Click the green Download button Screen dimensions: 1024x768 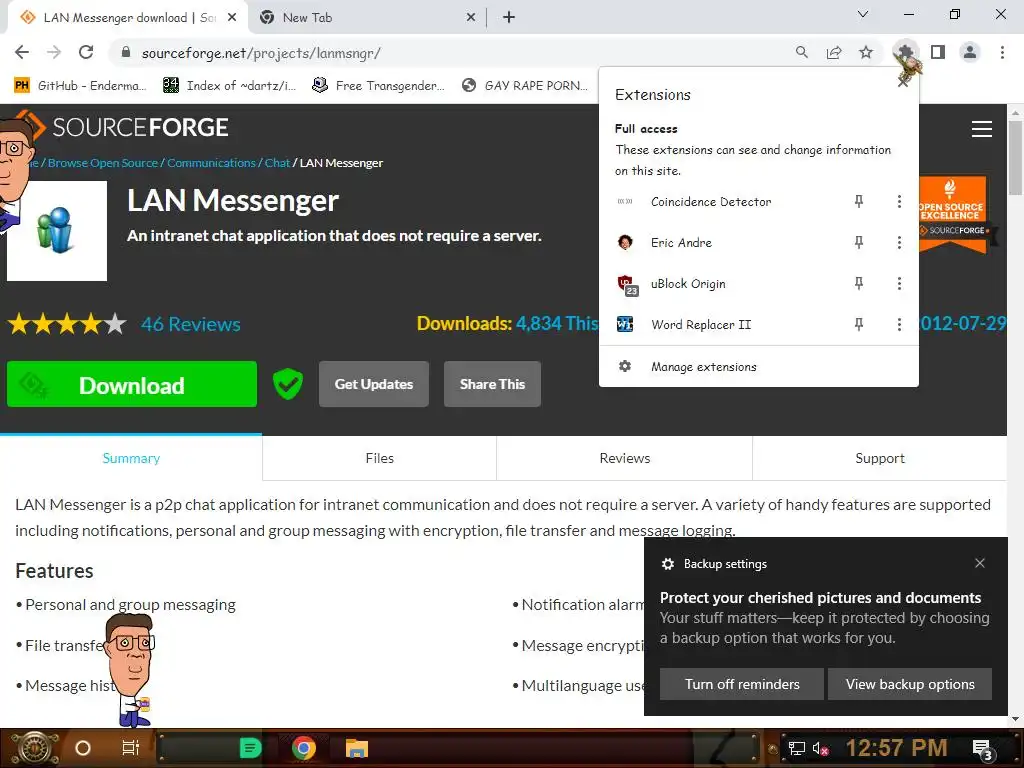click(132, 385)
